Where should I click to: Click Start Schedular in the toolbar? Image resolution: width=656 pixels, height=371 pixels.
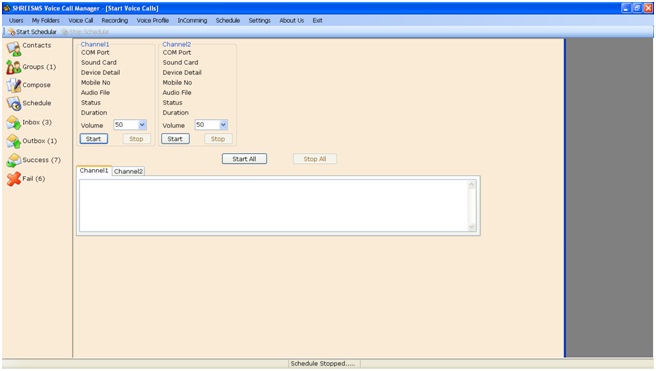32,32
